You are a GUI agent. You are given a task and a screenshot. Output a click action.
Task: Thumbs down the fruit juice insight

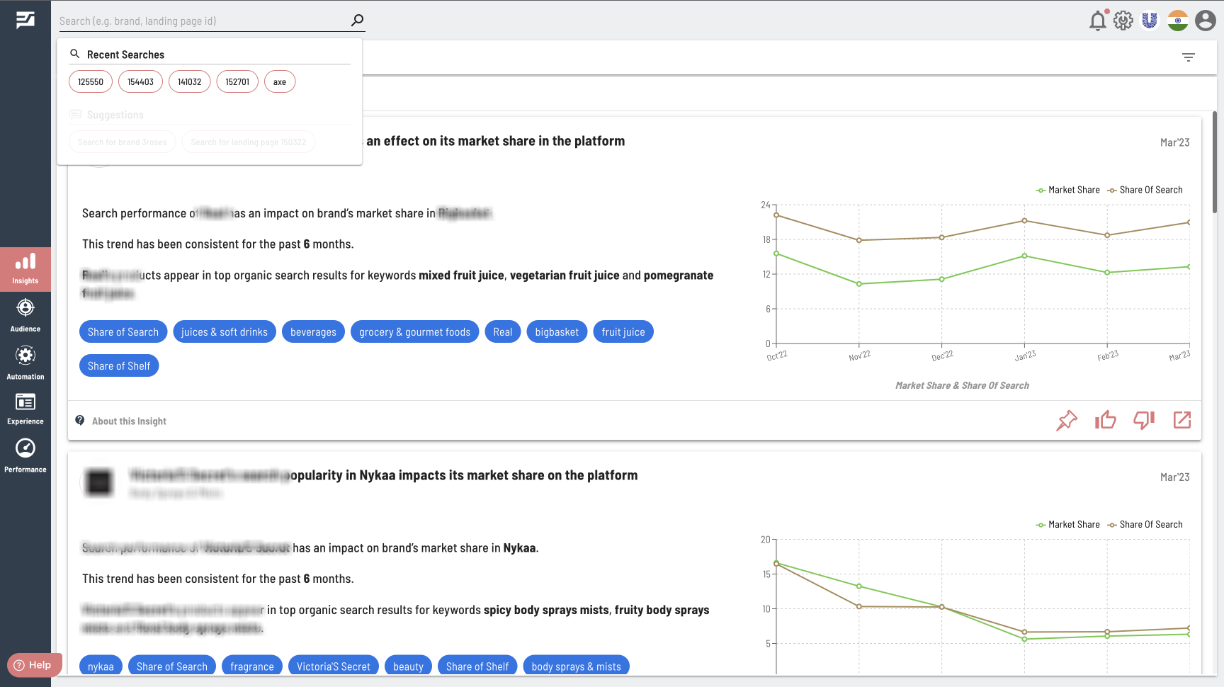(1144, 421)
